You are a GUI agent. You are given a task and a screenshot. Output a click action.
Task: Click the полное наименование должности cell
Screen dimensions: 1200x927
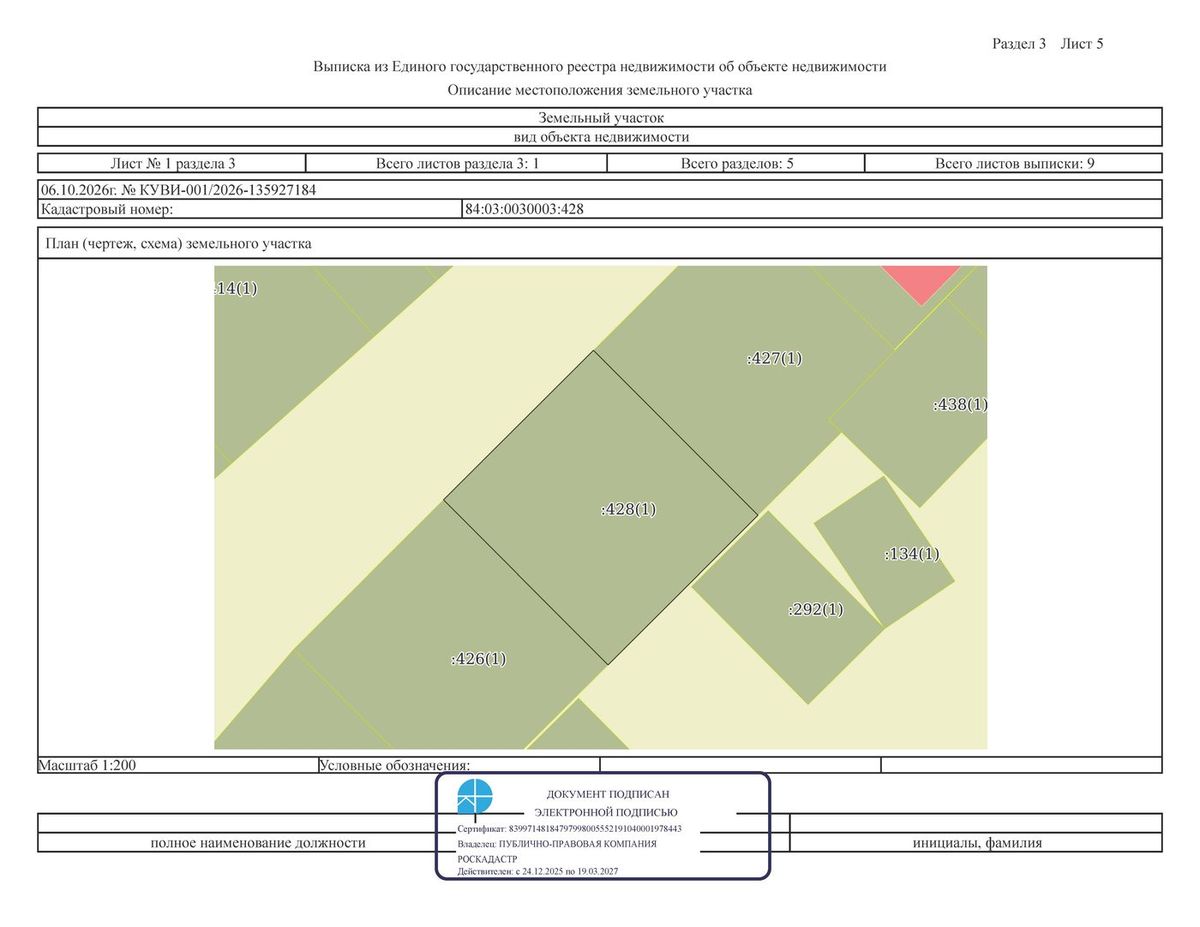click(x=258, y=843)
